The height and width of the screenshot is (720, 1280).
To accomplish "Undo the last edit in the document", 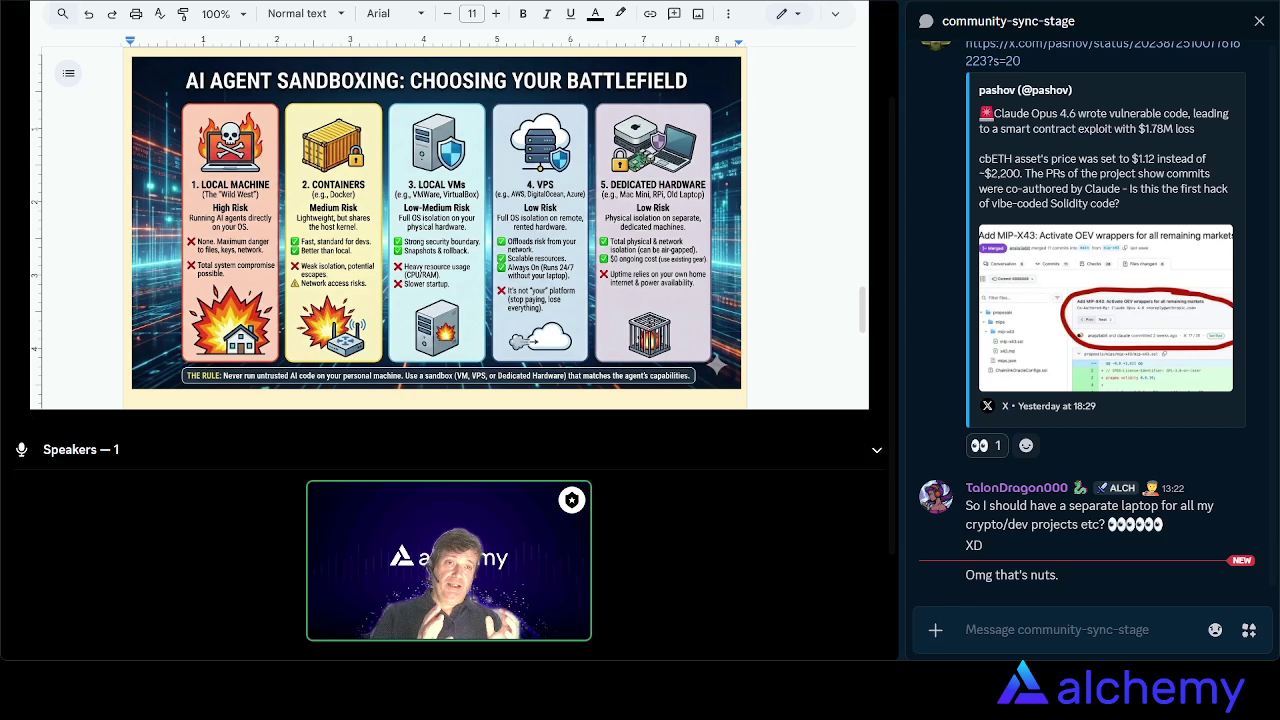I will [88, 14].
